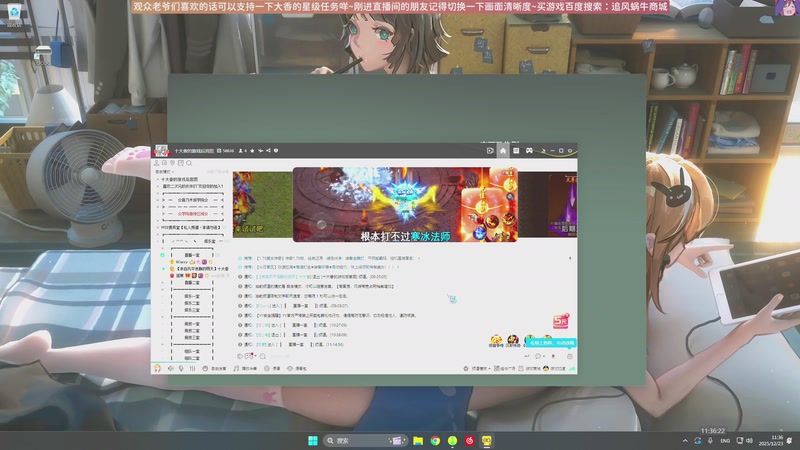
Task: Click the 自由发言 speak button
Action: pos(214,368)
